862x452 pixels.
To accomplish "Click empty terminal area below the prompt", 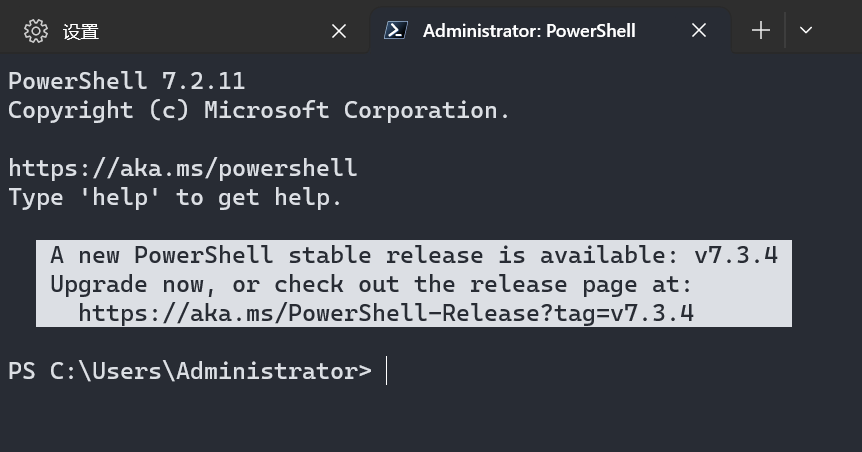I will coord(430,420).
